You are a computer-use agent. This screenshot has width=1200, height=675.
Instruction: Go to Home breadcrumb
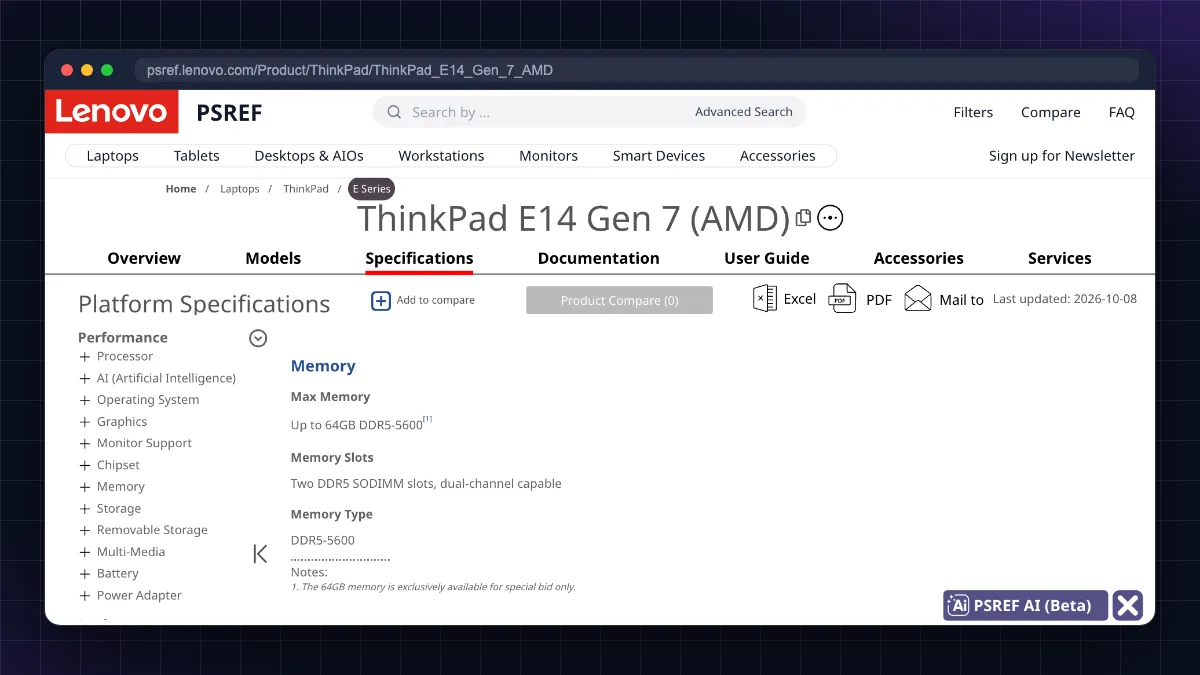(181, 189)
